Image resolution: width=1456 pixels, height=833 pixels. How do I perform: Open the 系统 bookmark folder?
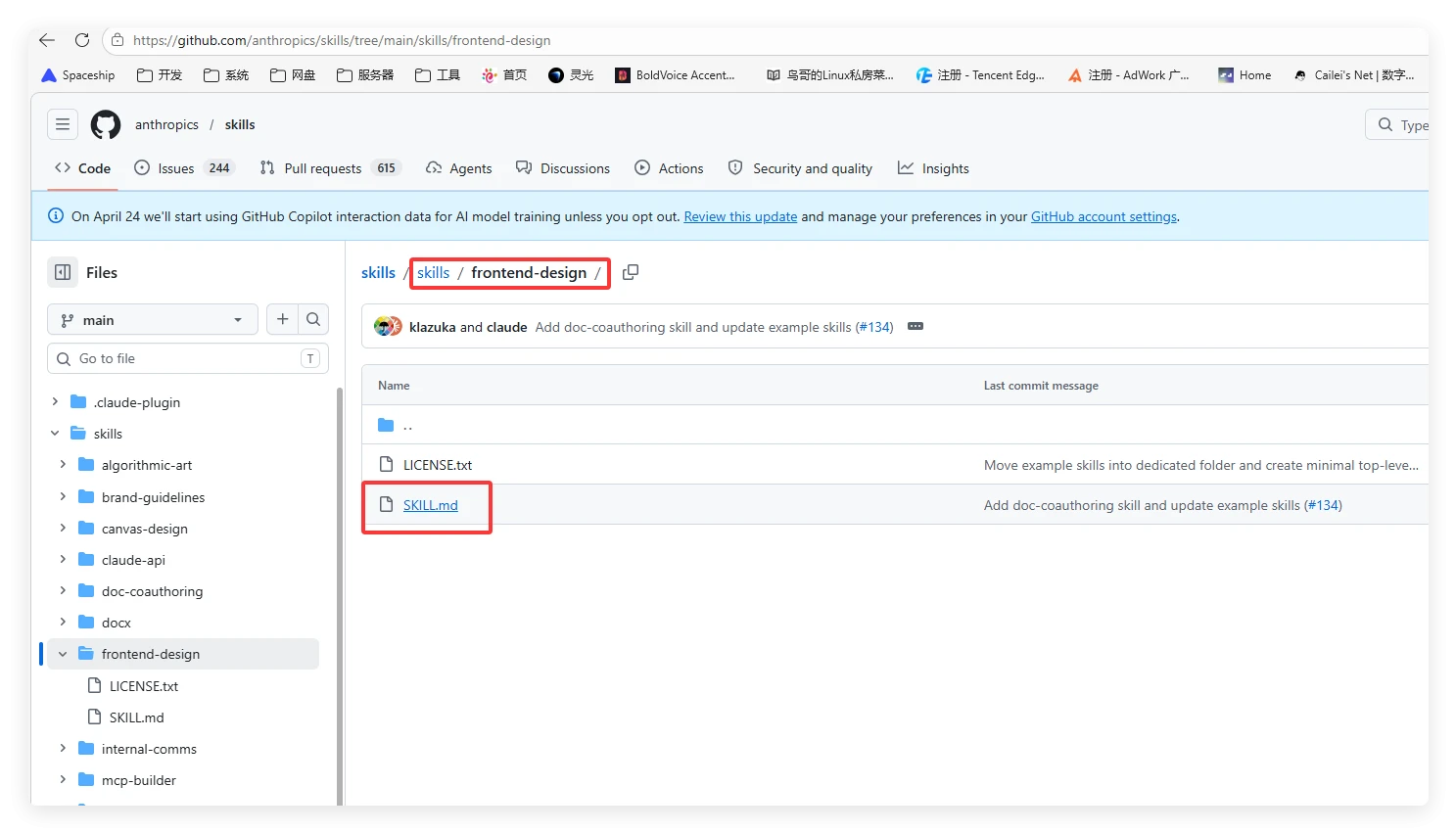pyautogui.click(x=227, y=75)
